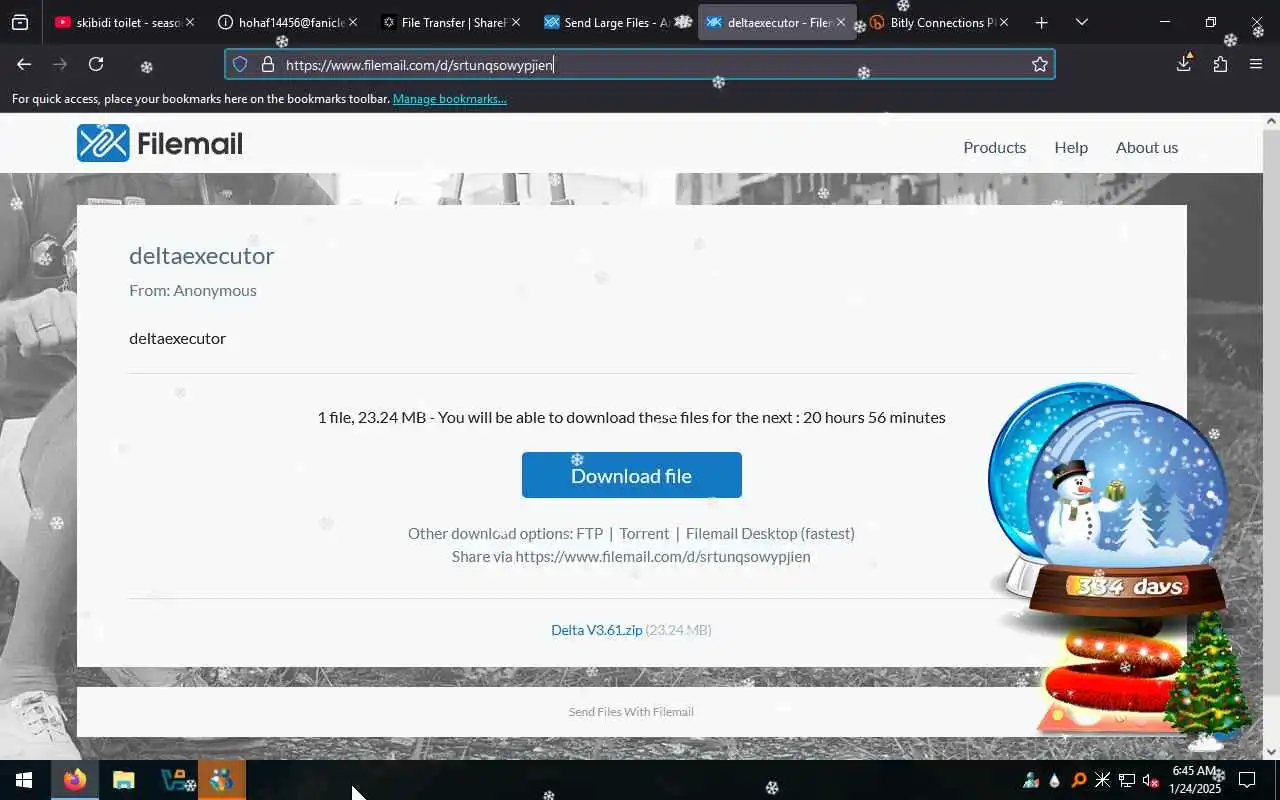
Task: Click Firefox in the taskbar
Action: tap(74, 780)
